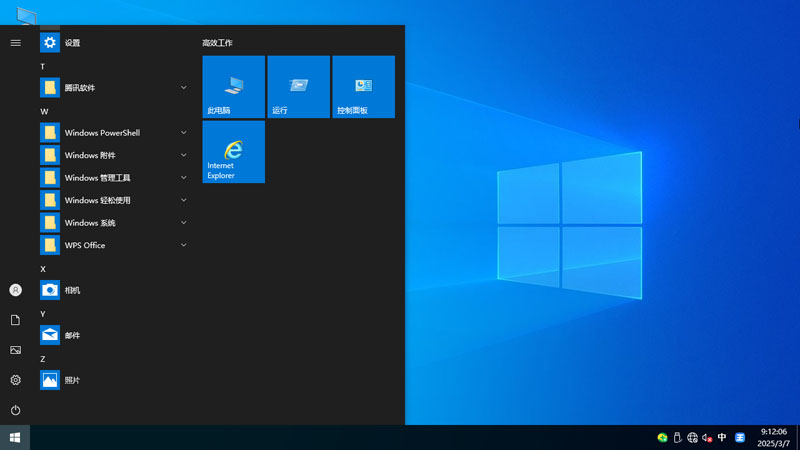Screen dimensions: 800x450
Task: Expand Windows 附件 chevron
Action: pyautogui.click(x=184, y=155)
